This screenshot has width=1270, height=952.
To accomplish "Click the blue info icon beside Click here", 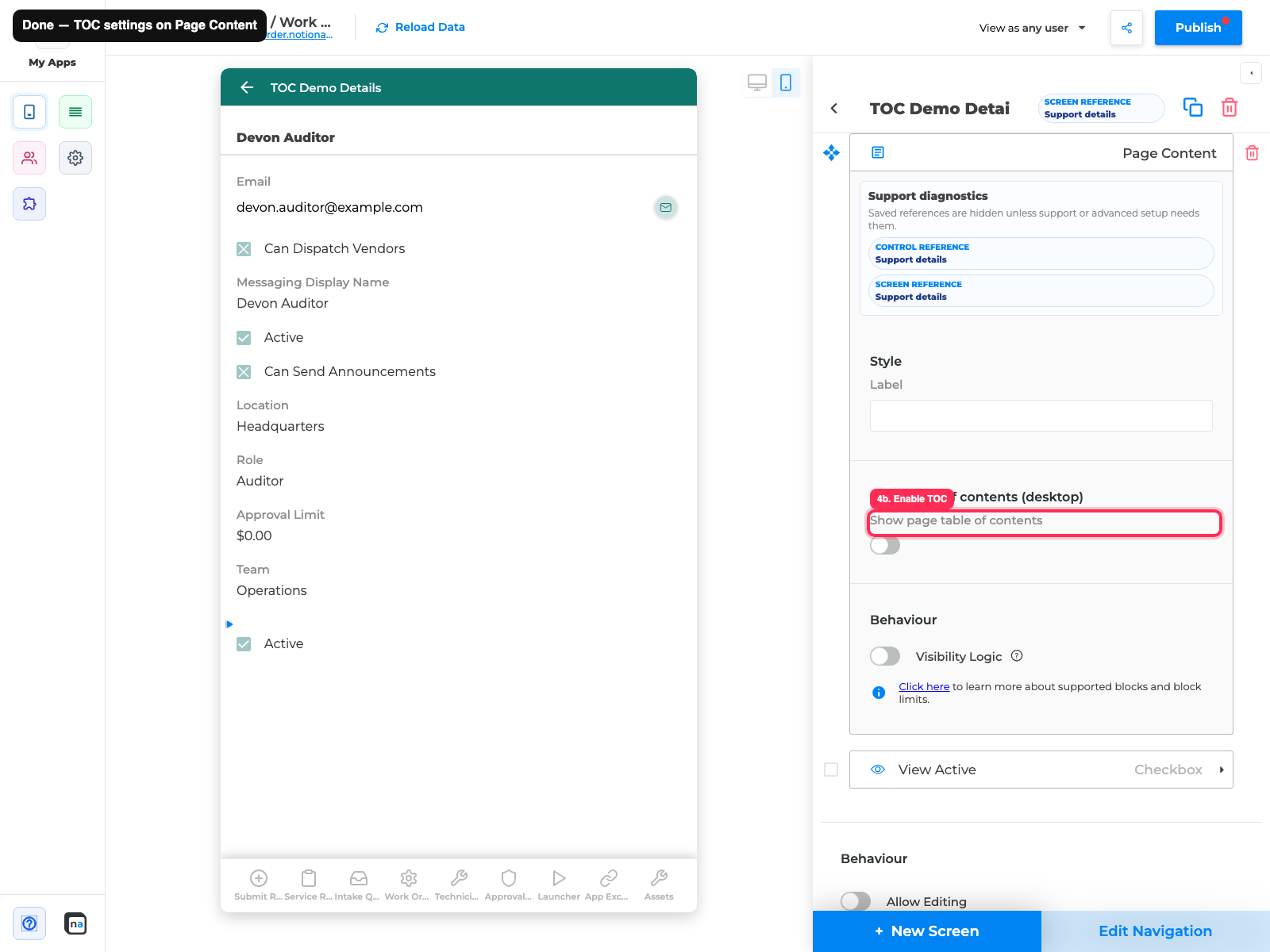I will [879, 693].
